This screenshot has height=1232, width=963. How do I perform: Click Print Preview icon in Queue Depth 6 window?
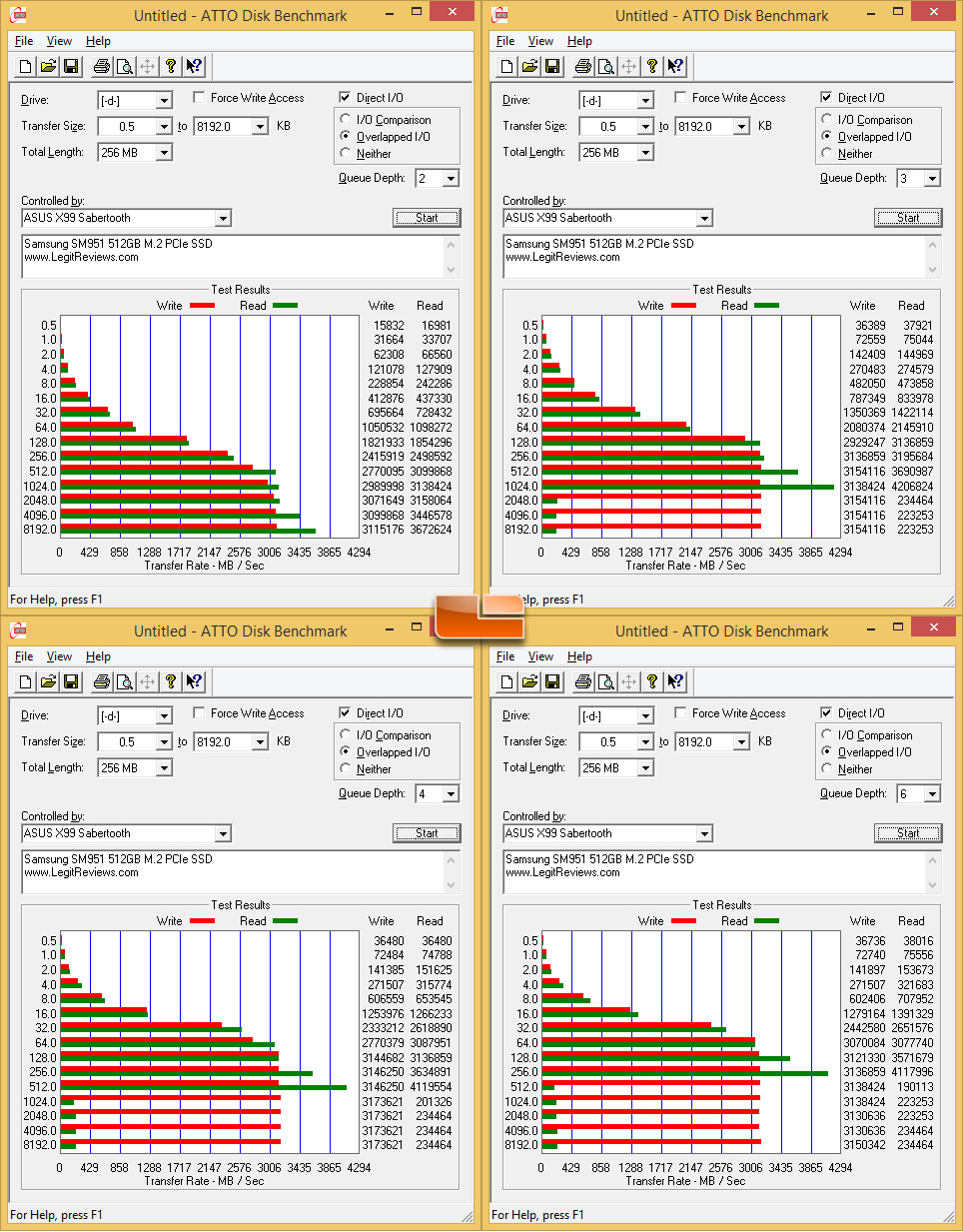[605, 682]
